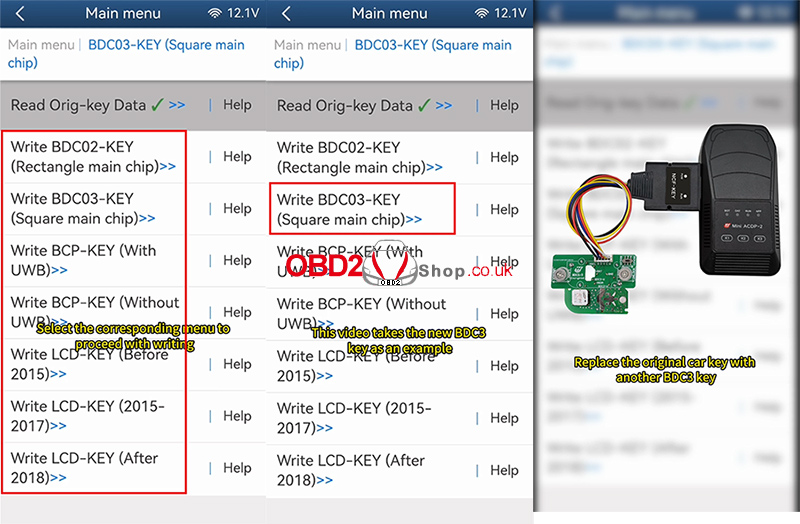
Task: Open Help for Write BDC02-KEY, left screen
Action: coord(237,156)
